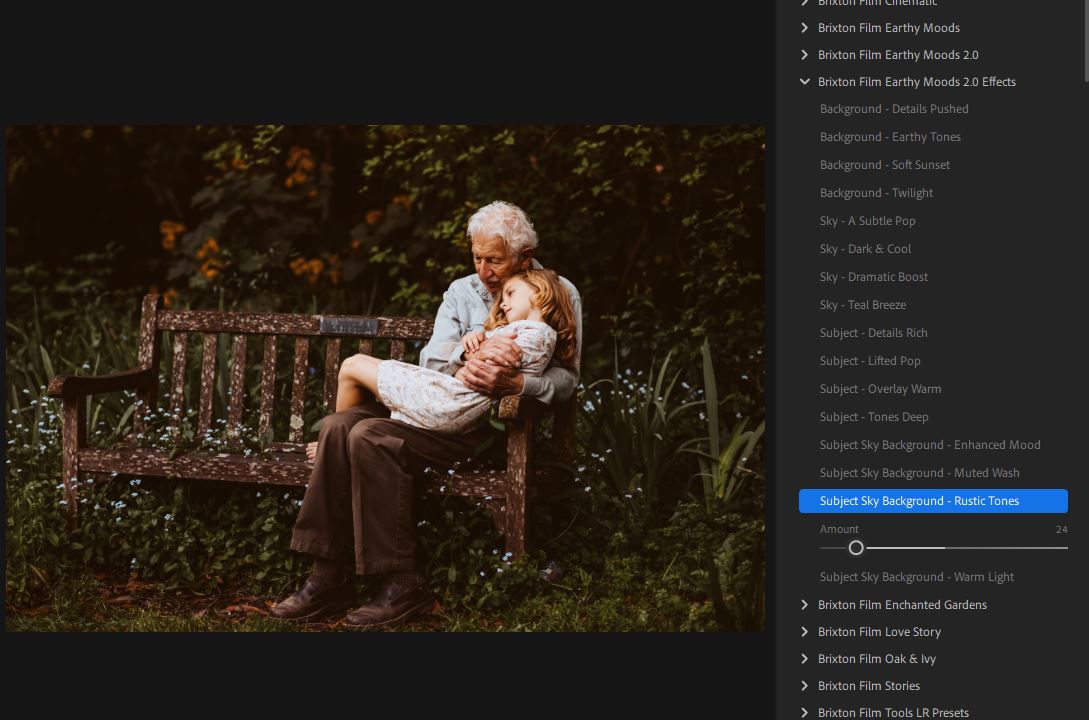
Task: Apply Subject - Overlay Warm preset
Action: pyautogui.click(x=880, y=389)
